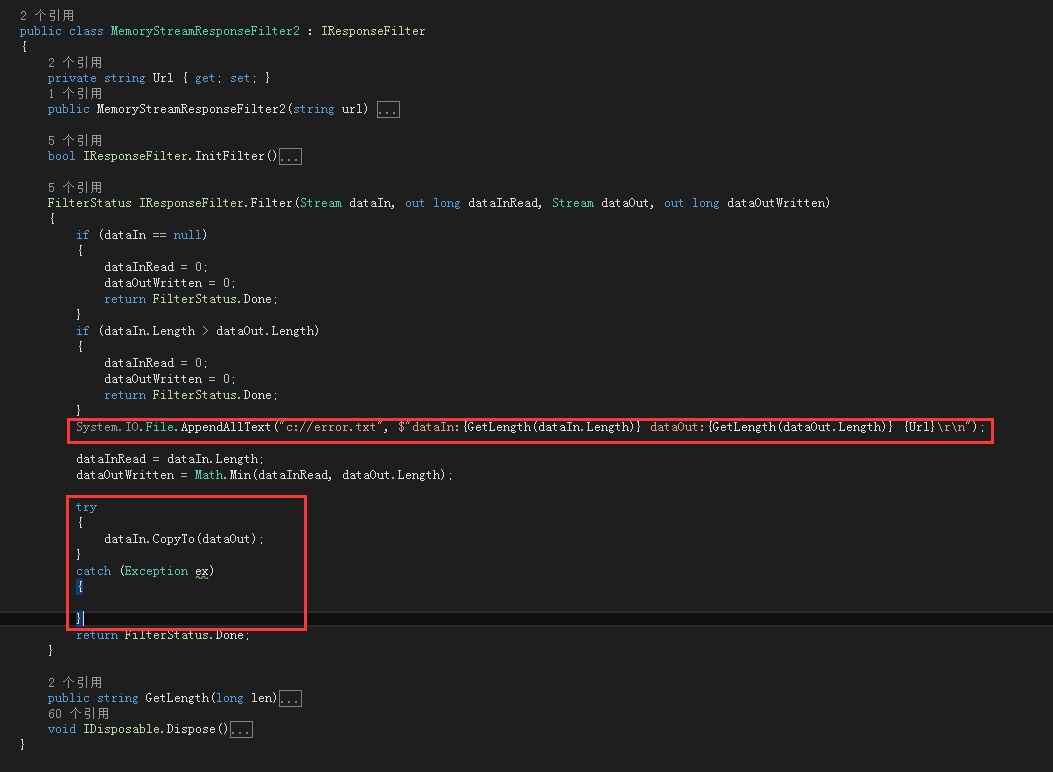Click the line 'dataIn.CopyTo(dataOut);'
Image resolution: width=1053 pixels, height=772 pixels.
pyautogui.click(x=184, y=539)
